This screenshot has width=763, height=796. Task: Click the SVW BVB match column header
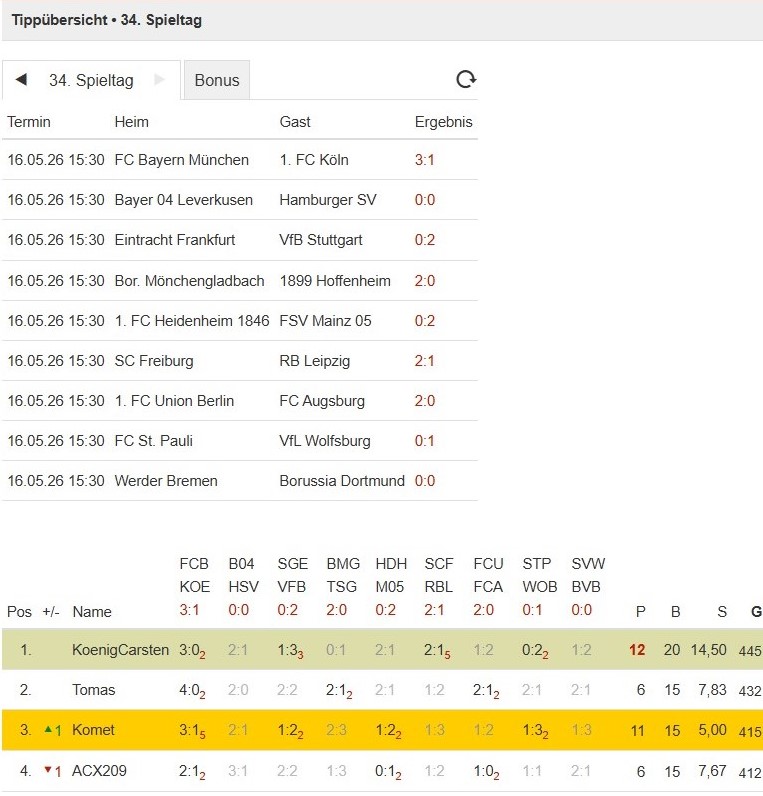[x=588, y=575]
